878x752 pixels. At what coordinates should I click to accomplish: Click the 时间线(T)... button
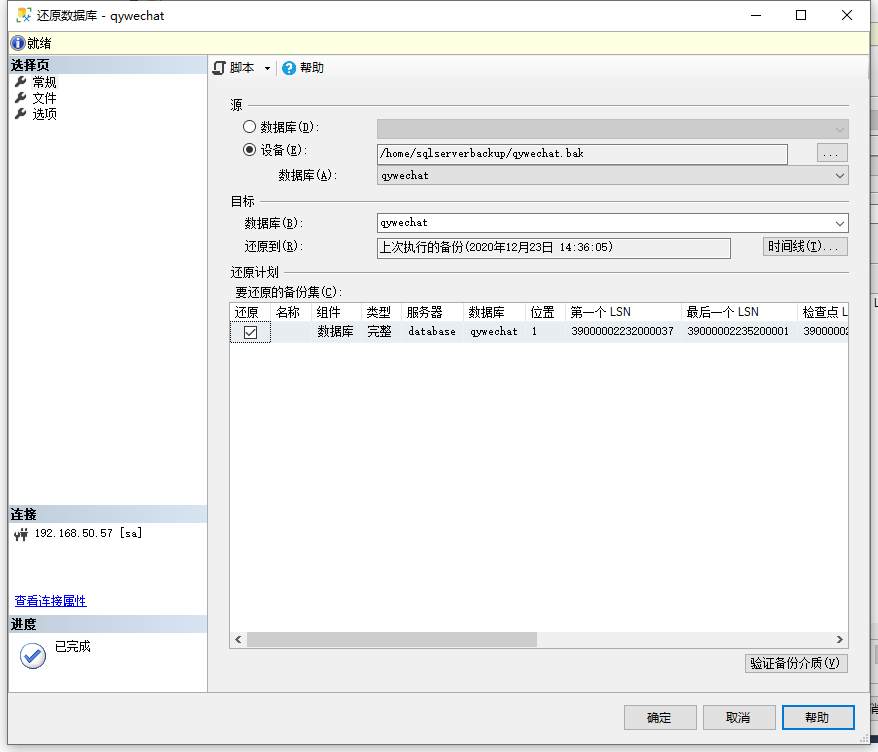tap(805, 247)
